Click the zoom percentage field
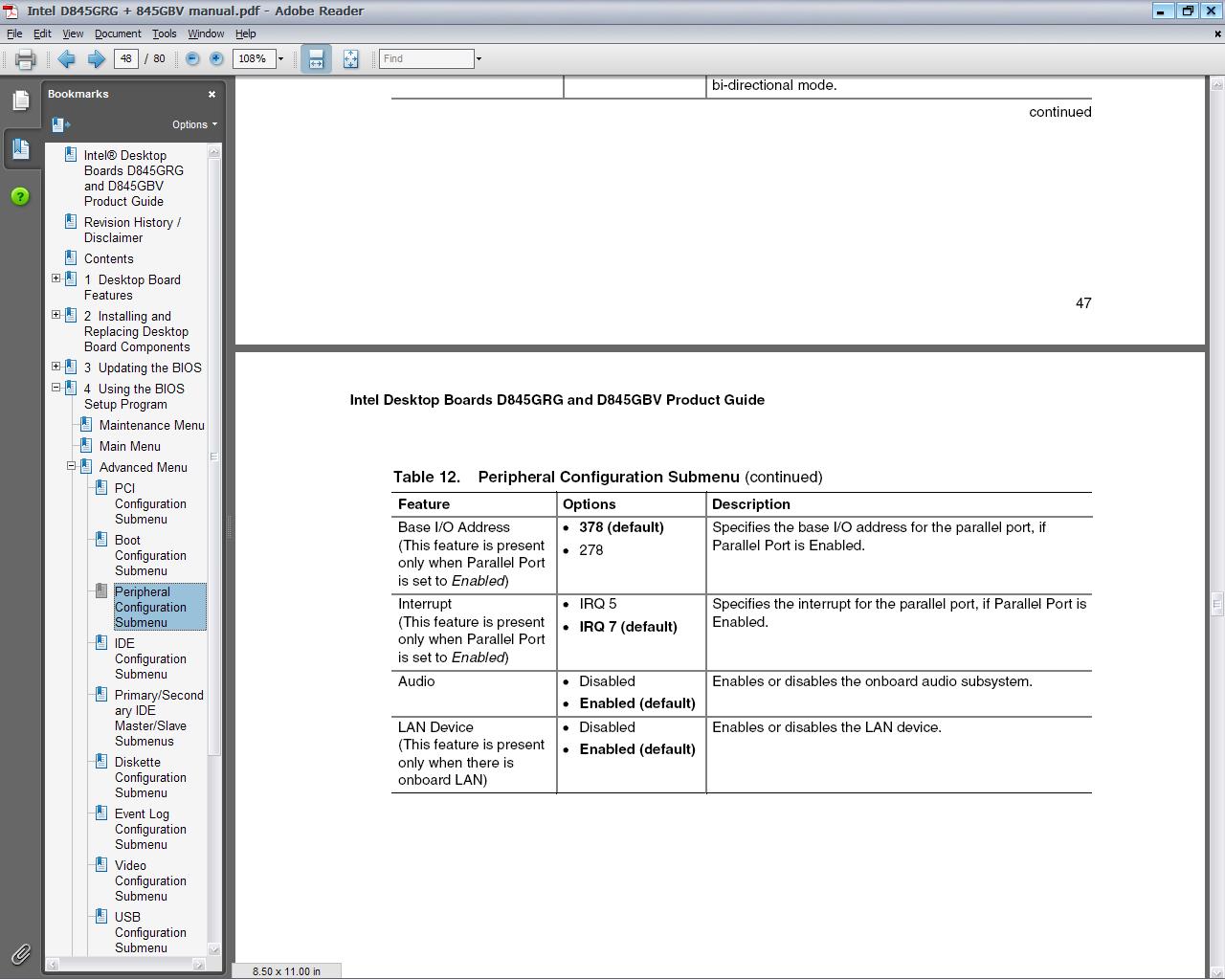The width and height of the screenshot is (1225, 980). (x=254, y=58)
